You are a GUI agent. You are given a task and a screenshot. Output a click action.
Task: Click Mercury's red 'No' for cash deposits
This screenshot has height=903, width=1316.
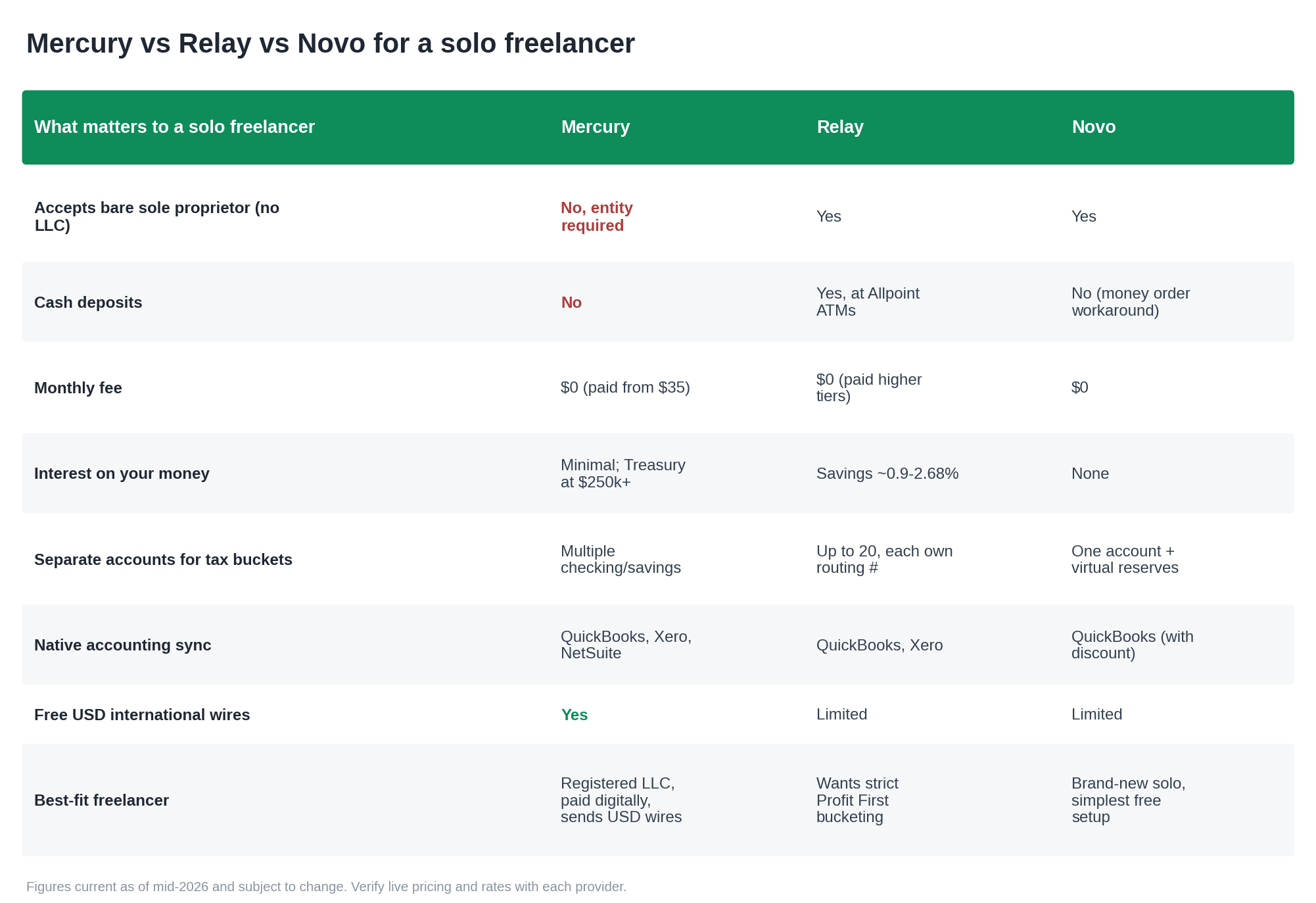tap(571, 303)
